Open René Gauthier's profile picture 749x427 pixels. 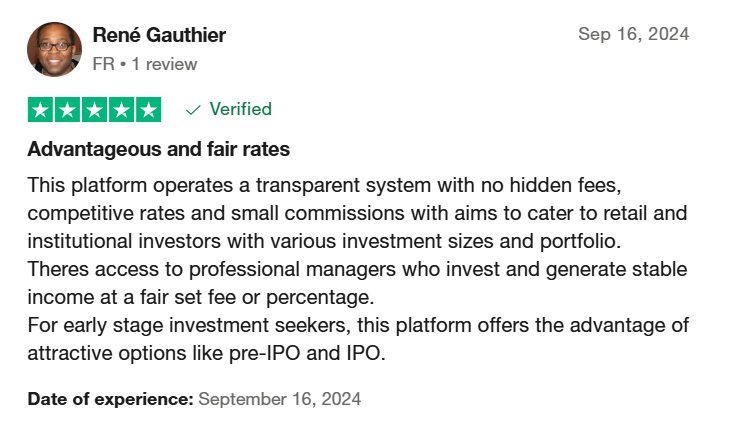54,49
